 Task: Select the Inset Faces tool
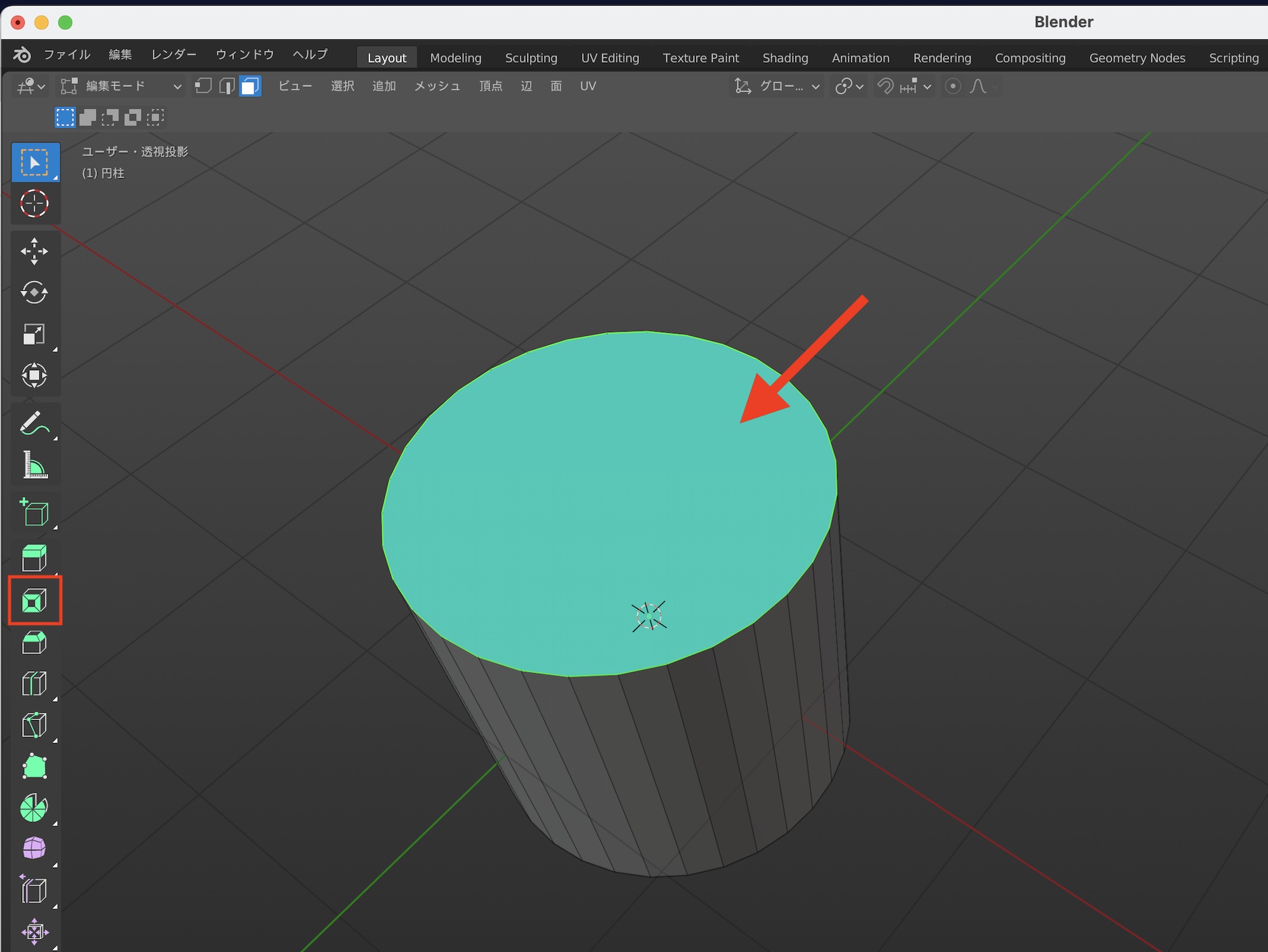34,600
